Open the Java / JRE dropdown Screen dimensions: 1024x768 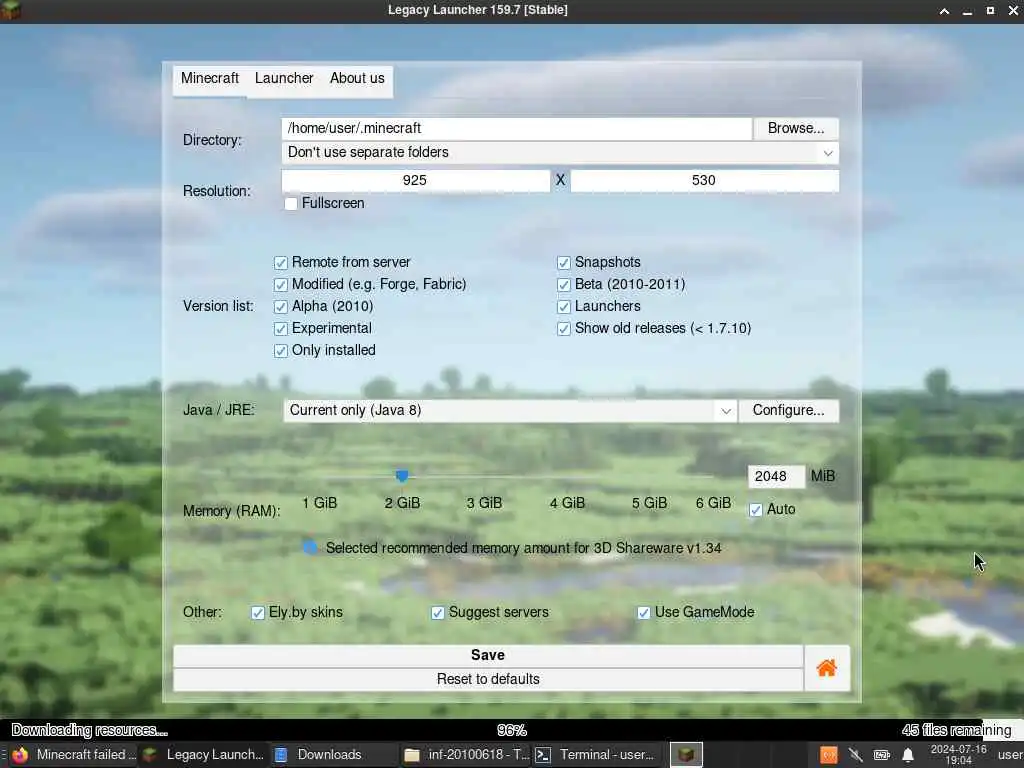[x=510, y=410]
